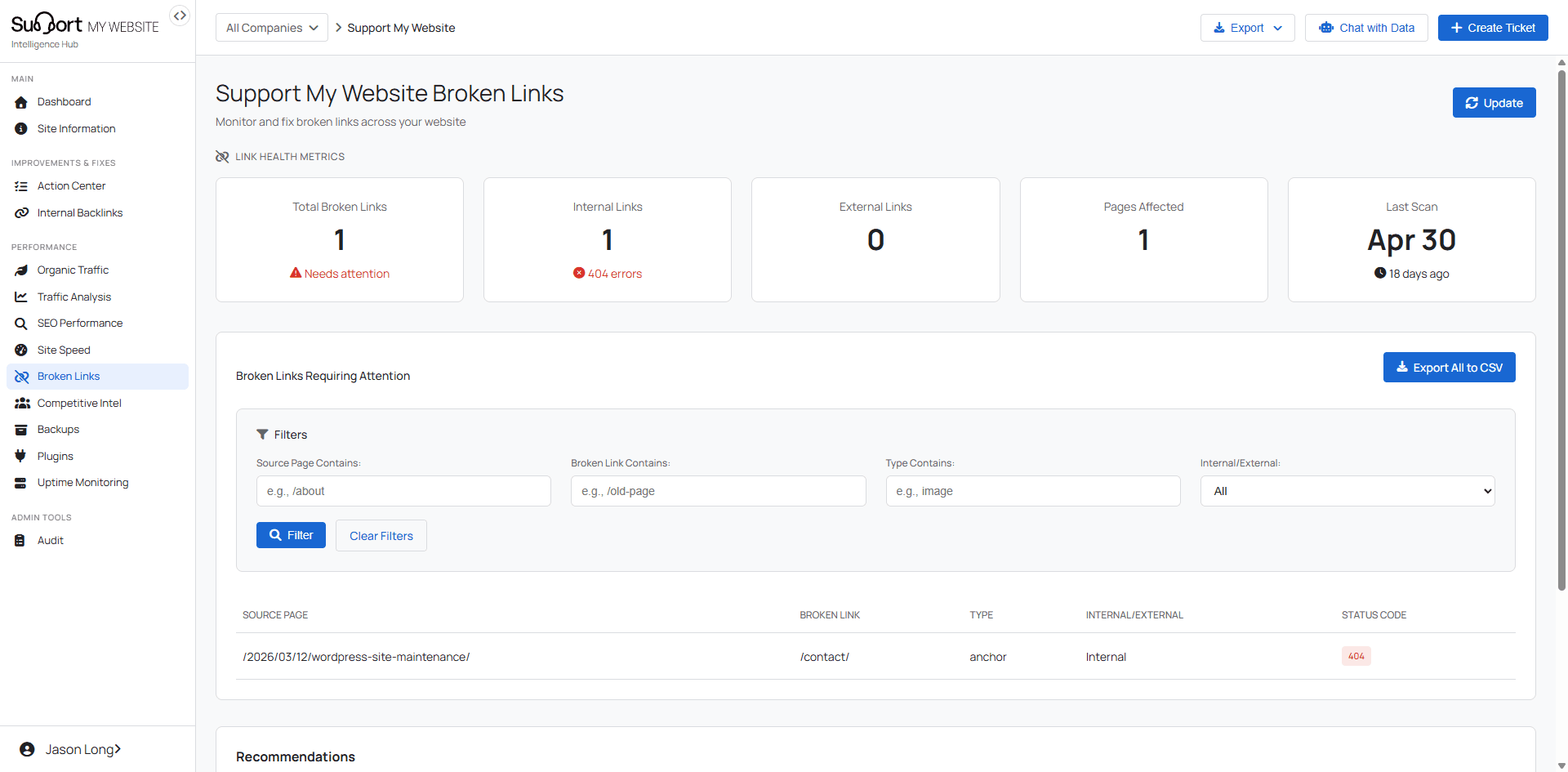Screen dimensions: 1568x772
Task: Click the Internal Backlinks link icon
Action: 21,213
